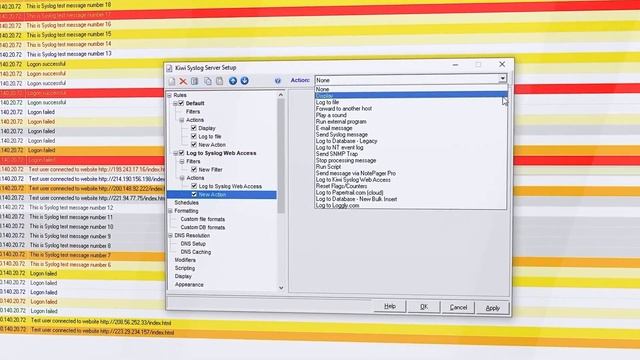
Task: Choose Log to Papertrail.com (cloud)
Action: [411, 193]
